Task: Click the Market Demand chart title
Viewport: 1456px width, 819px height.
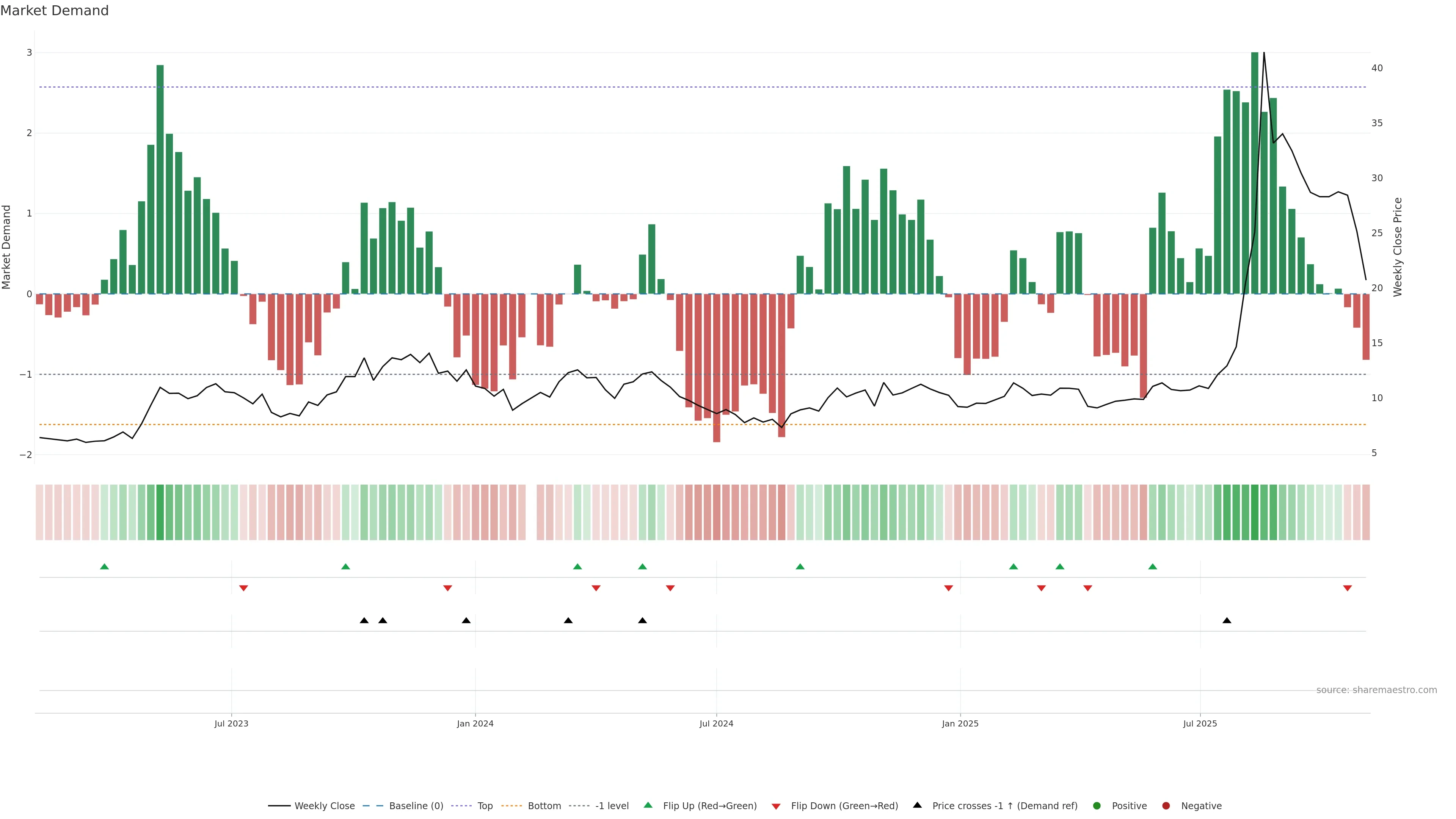Action: (x=54, y=11)
